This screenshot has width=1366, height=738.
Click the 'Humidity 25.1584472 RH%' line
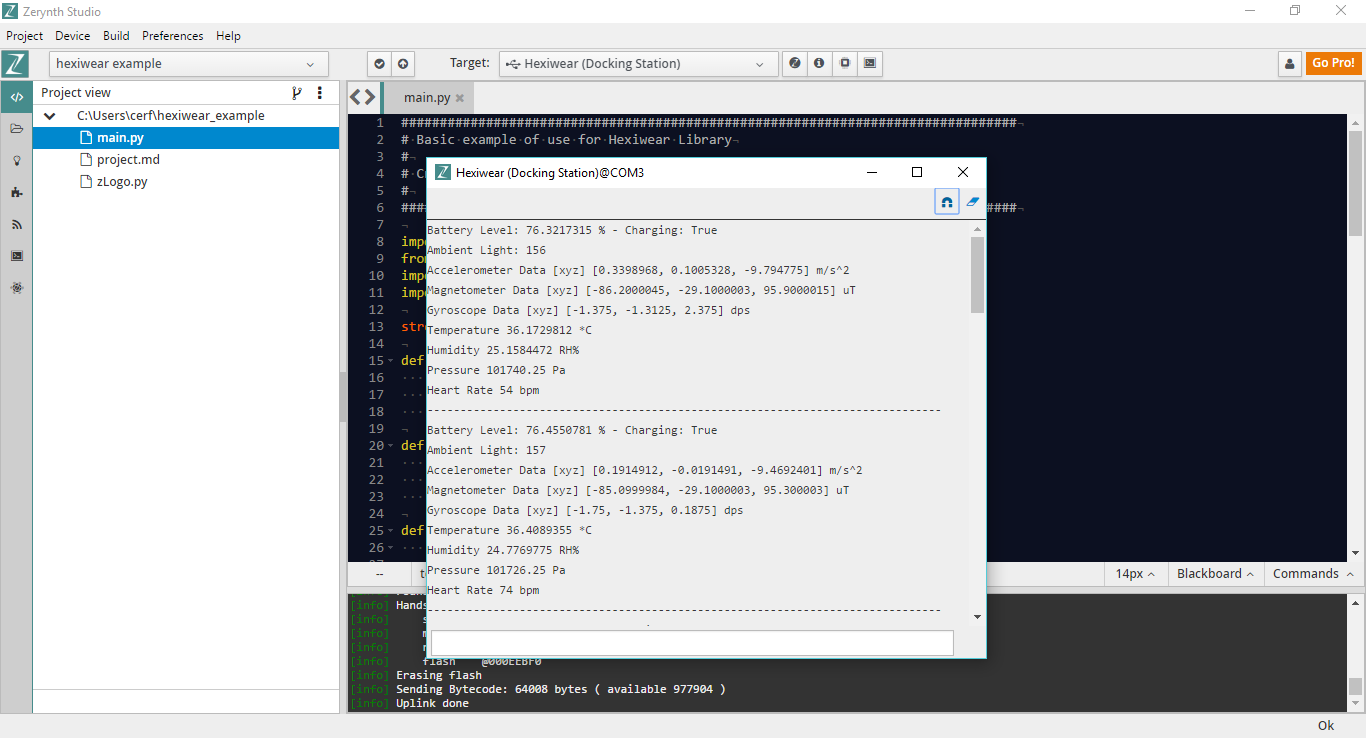[x=503, y=350]
